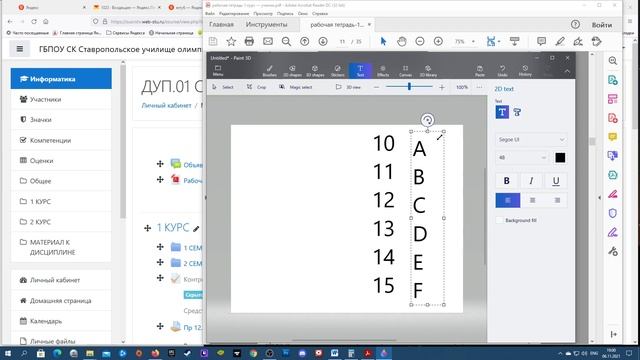640x360 pixels.
Task: Choose the Select tool in Paint 3D
Action: click(223, 87)
